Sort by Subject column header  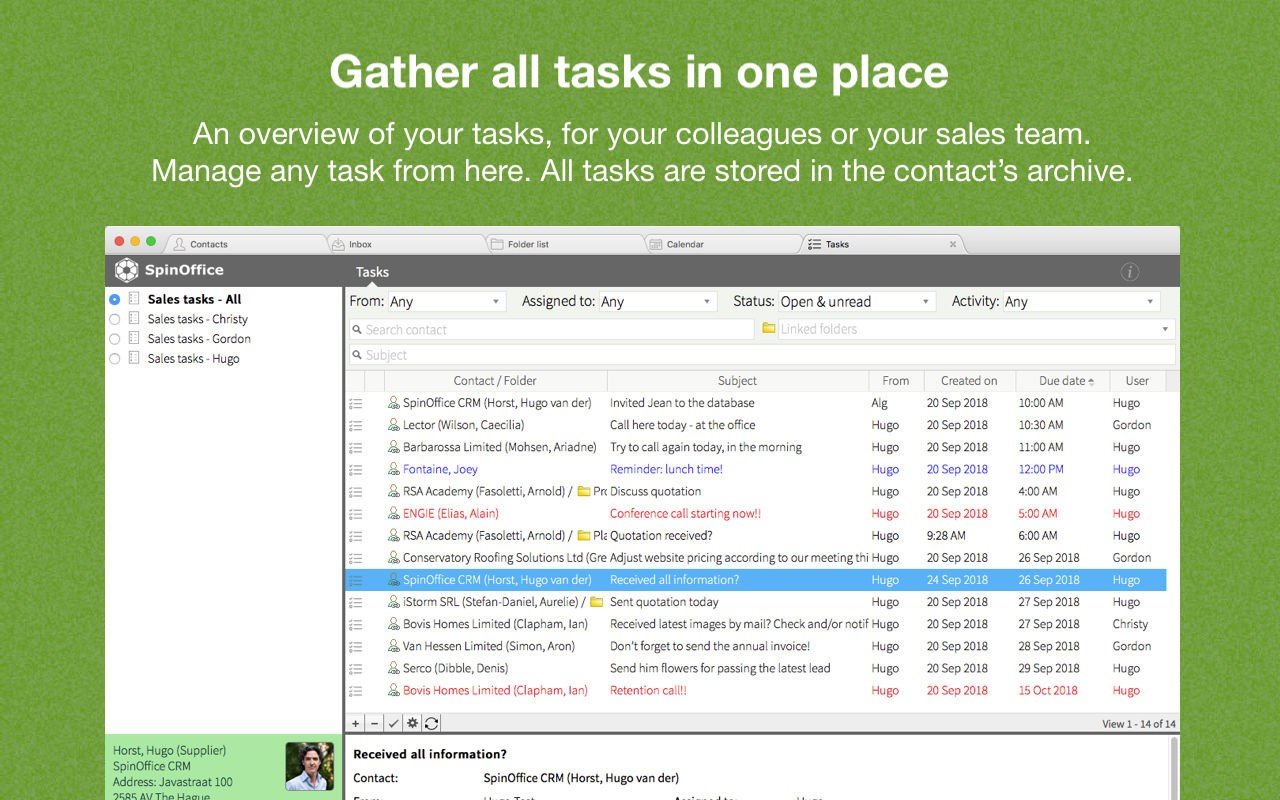(x=737, y=381)
